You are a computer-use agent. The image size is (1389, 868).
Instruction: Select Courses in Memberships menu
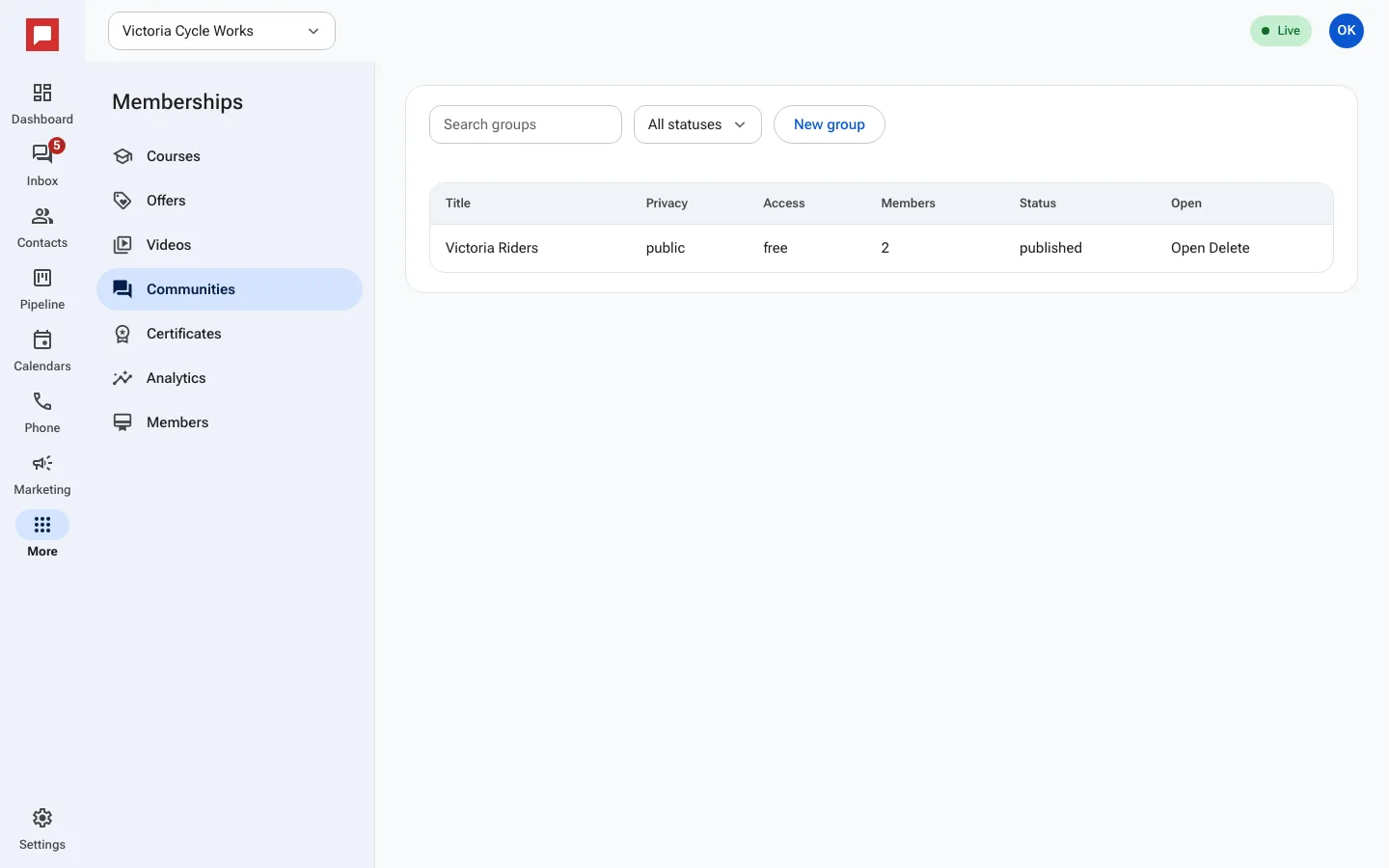pyautogui.click(x=230, y=156)
